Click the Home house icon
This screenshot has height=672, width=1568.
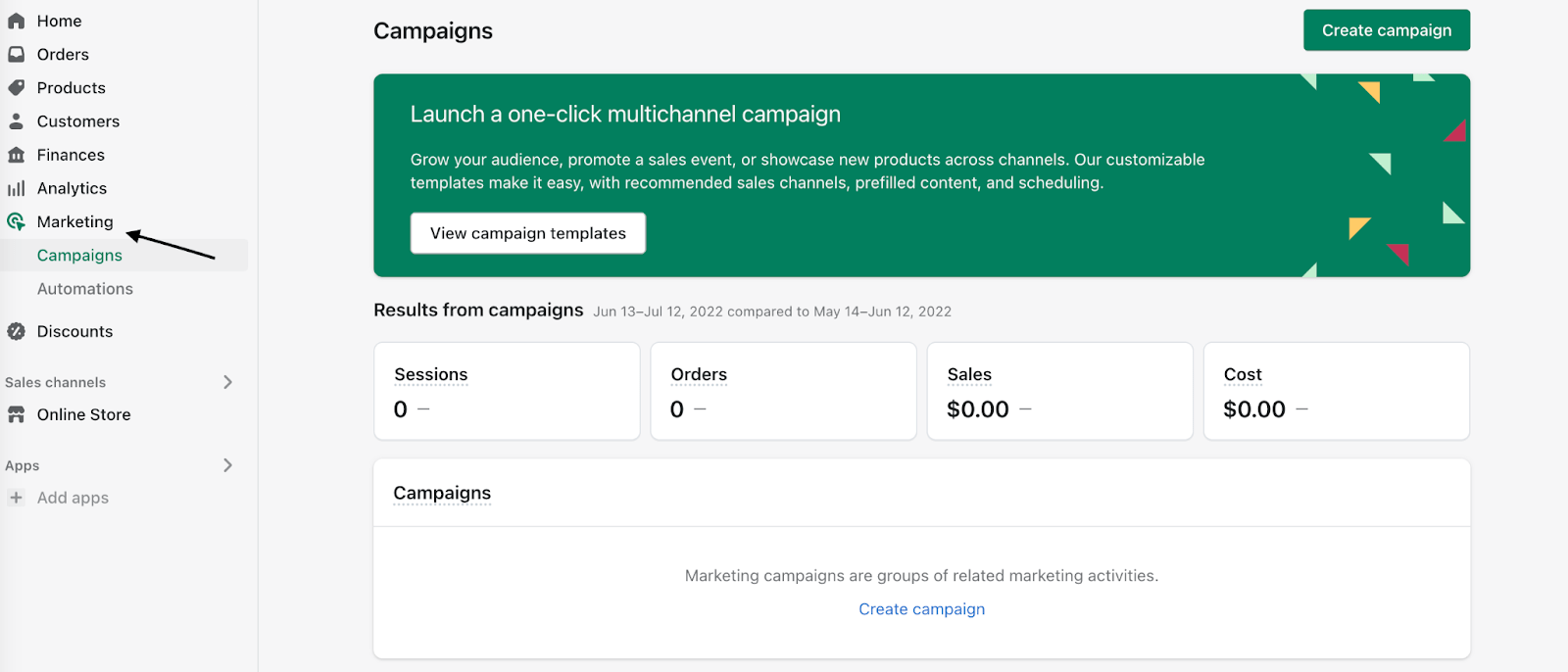point(16,21)
